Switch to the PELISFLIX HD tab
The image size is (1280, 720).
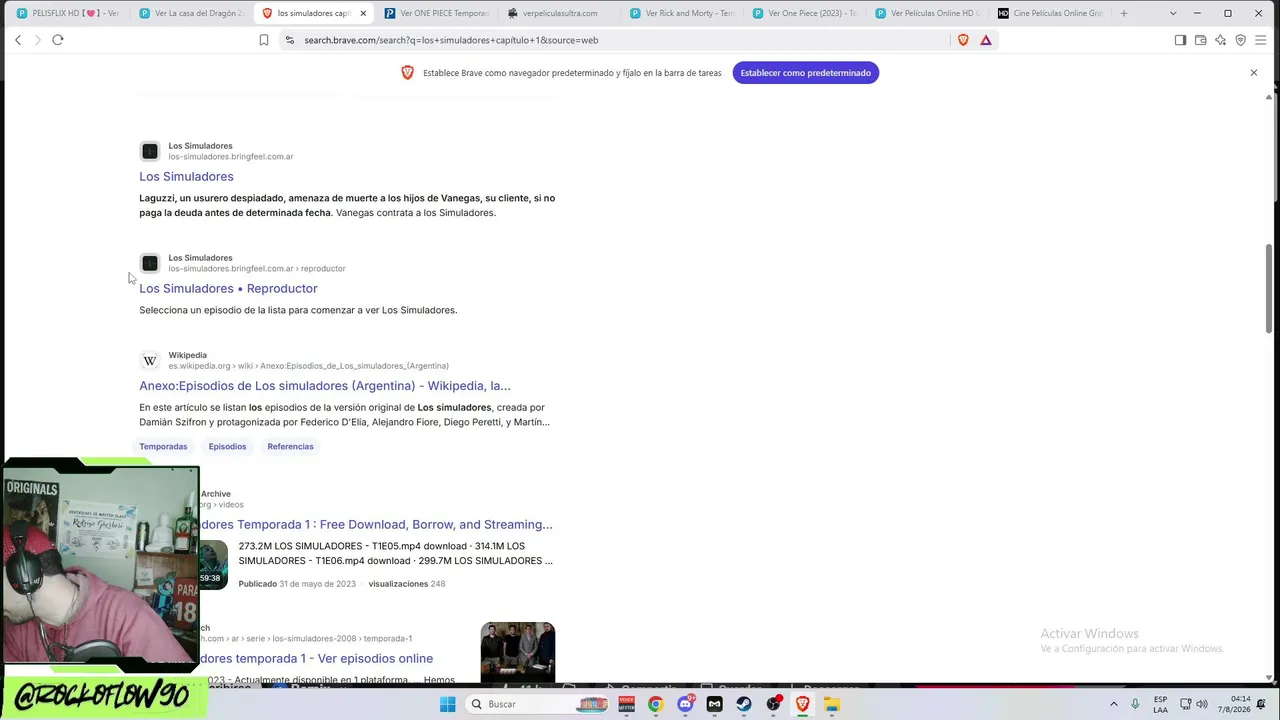click(69, 13)
